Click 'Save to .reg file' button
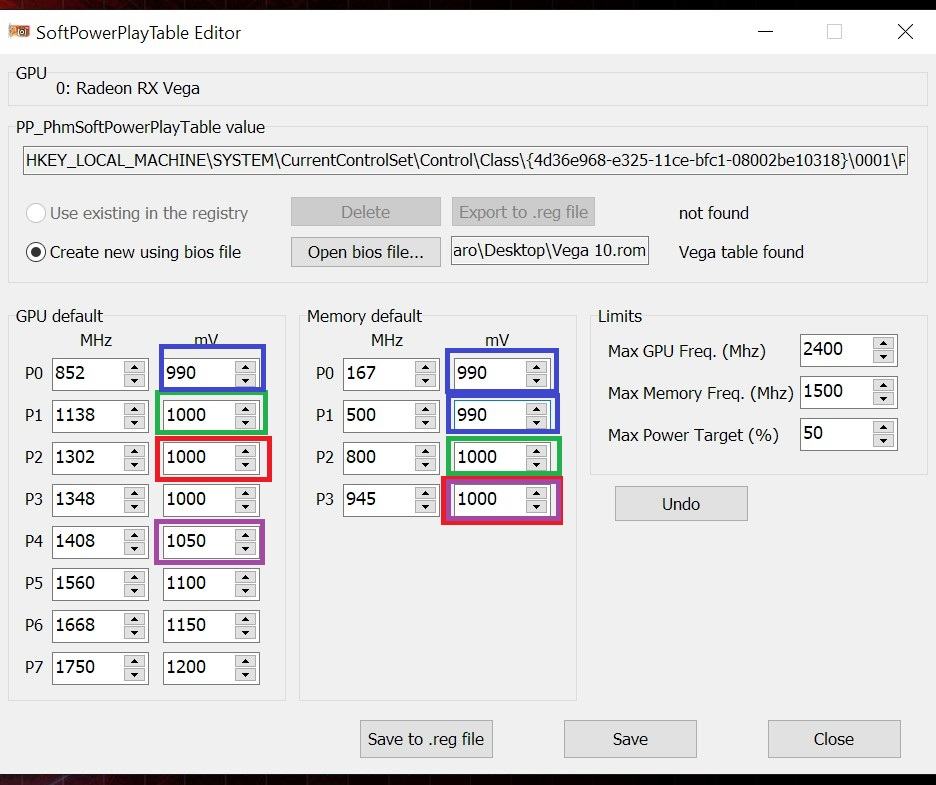Image resolution: width=936 pixels, height=785 pixels. [426, 739]
